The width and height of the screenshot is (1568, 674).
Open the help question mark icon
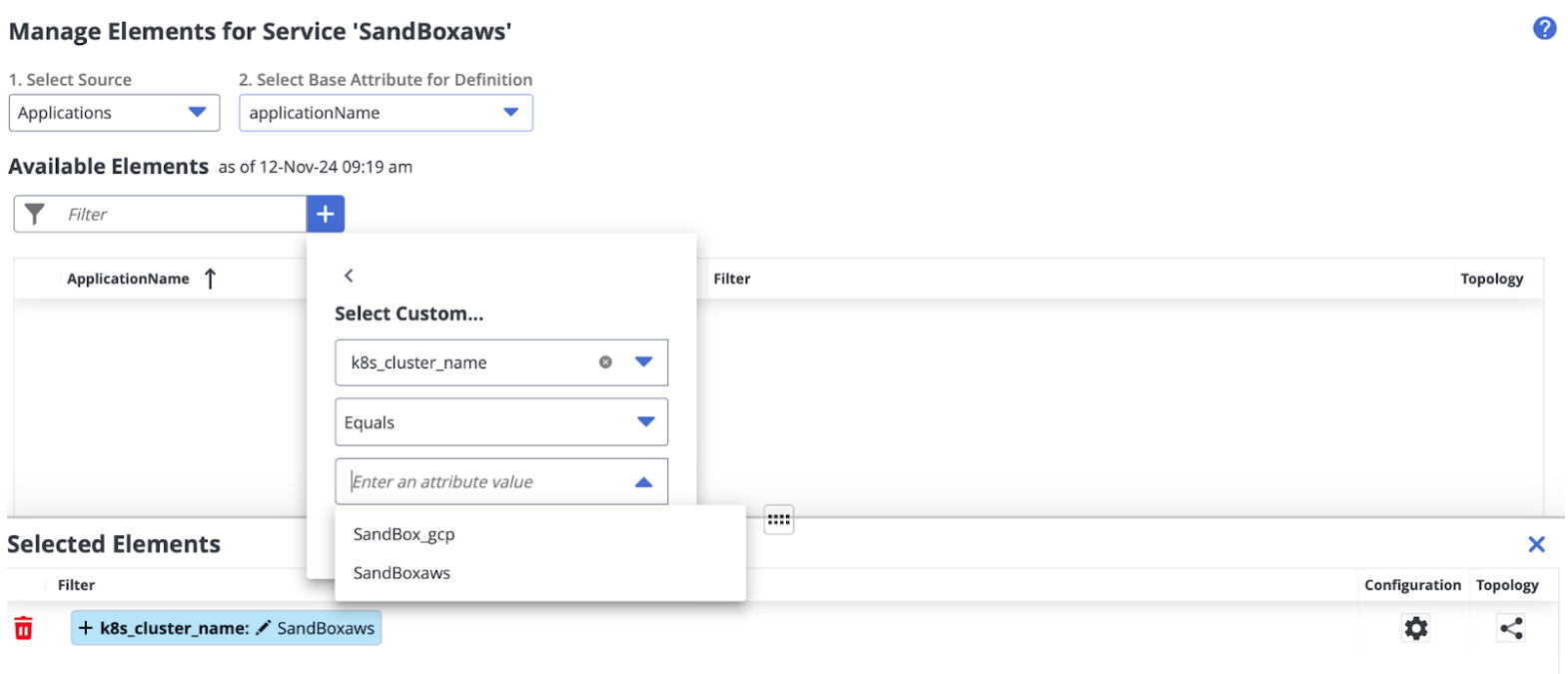tap(1544, 29)
